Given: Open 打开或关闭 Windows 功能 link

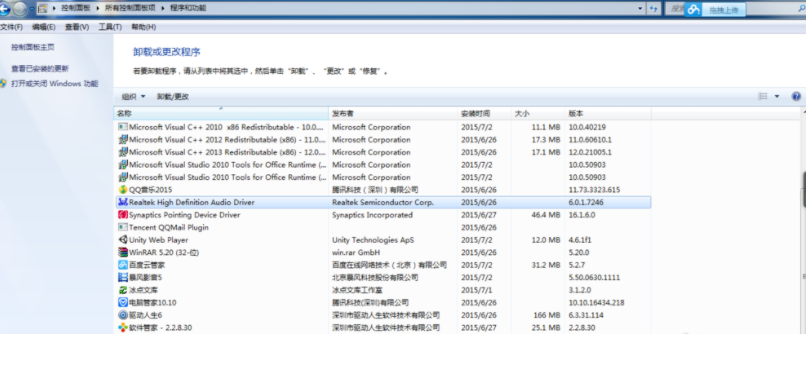Looking at the screenshot, I should tap(55, 83).
